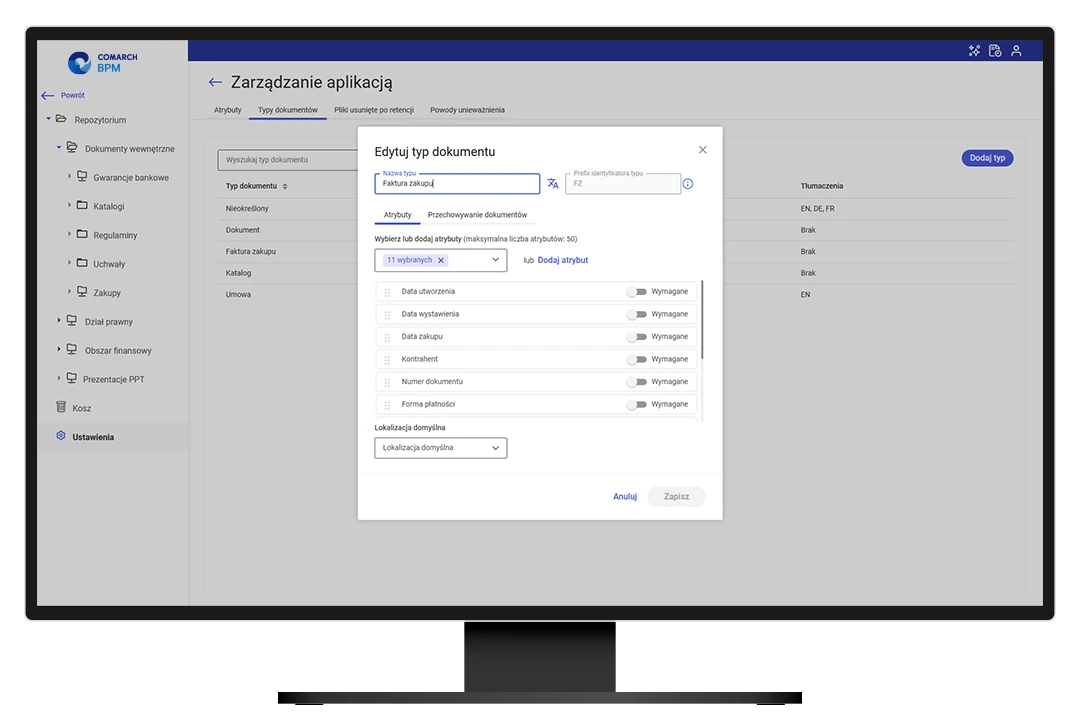Grab the drag handle of Data utworzenia
The image size is (1080, 720).
click(x=387, y=292)
